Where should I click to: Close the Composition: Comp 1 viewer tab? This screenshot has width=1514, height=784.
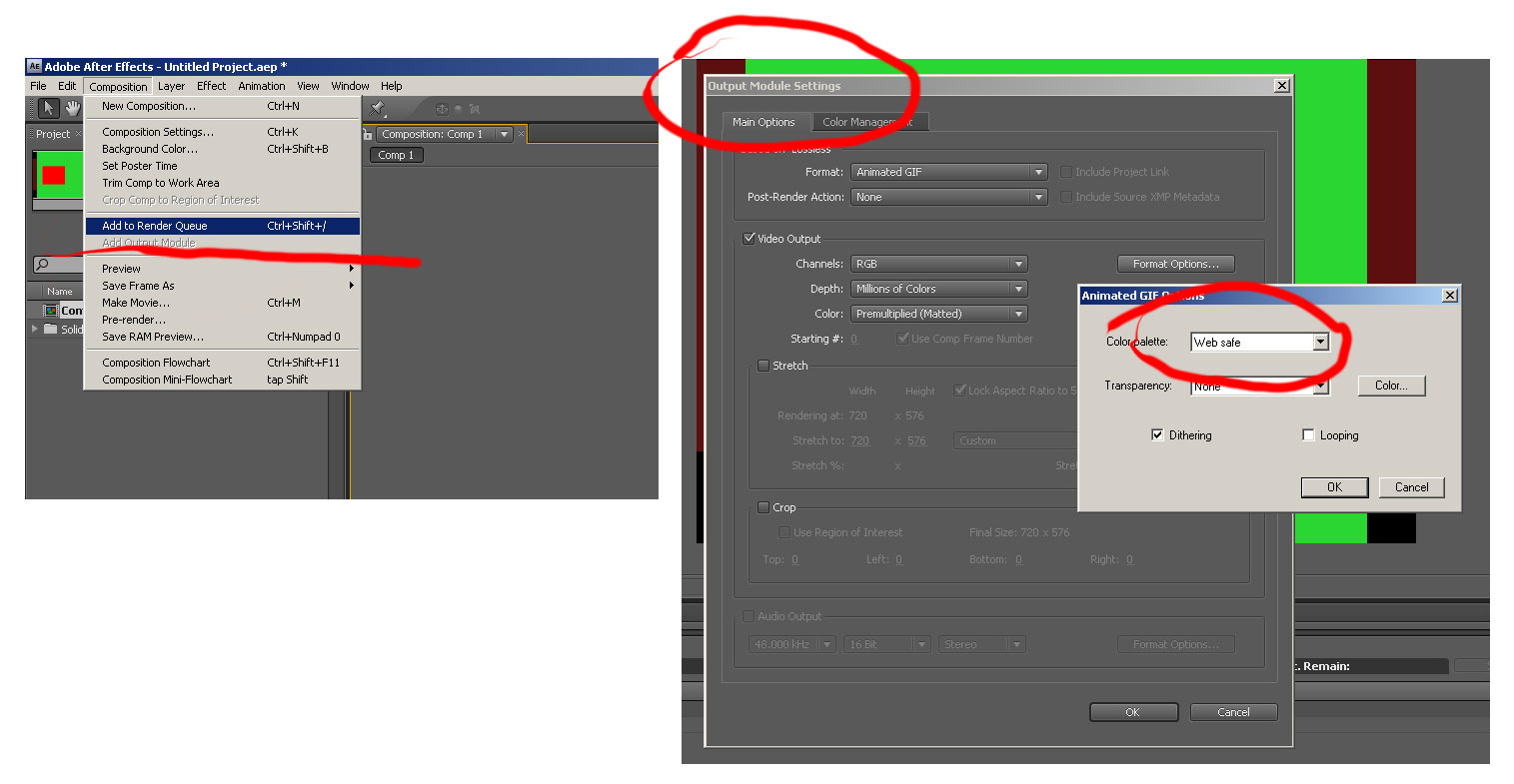521,134
